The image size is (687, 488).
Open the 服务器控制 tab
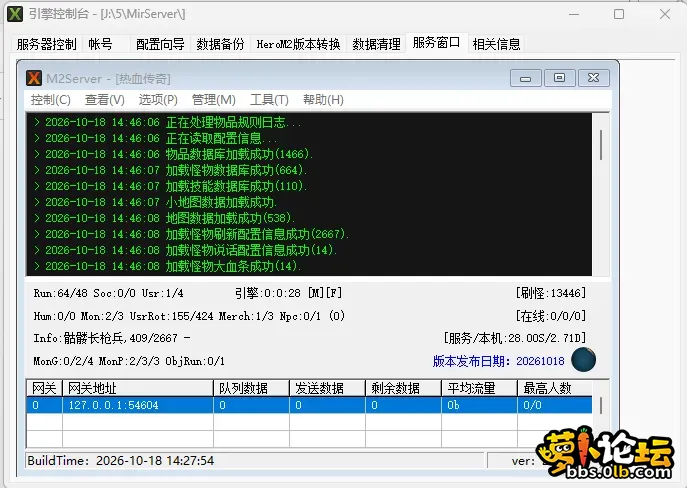(x=46, y=44)
